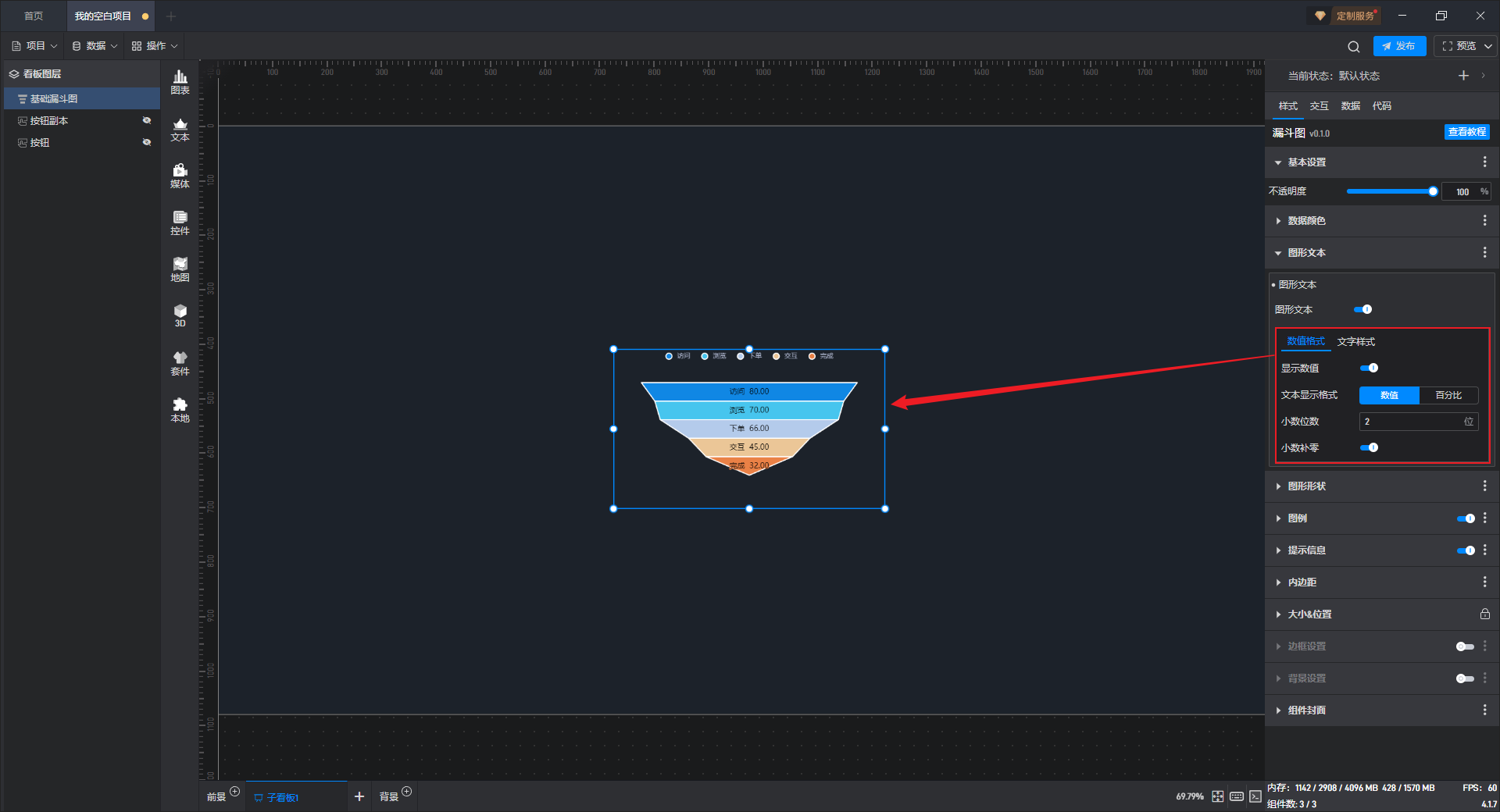Open 数据颜色 more options menu
The width and height of the screenshot is (1500, 812).
(1484, 221)
